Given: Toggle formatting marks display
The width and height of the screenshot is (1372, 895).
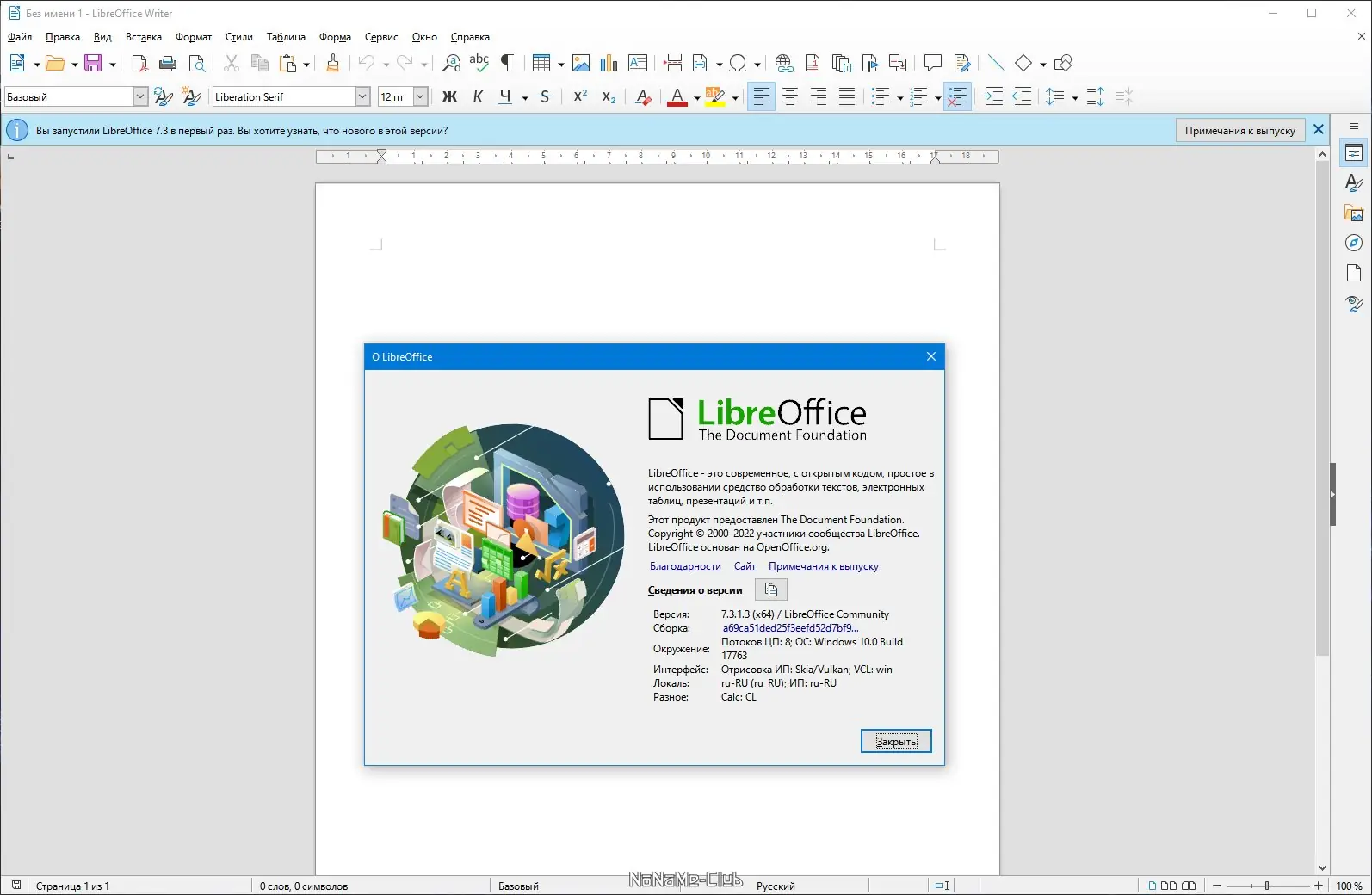Looking at the screenshot, I should pos(508,63).
